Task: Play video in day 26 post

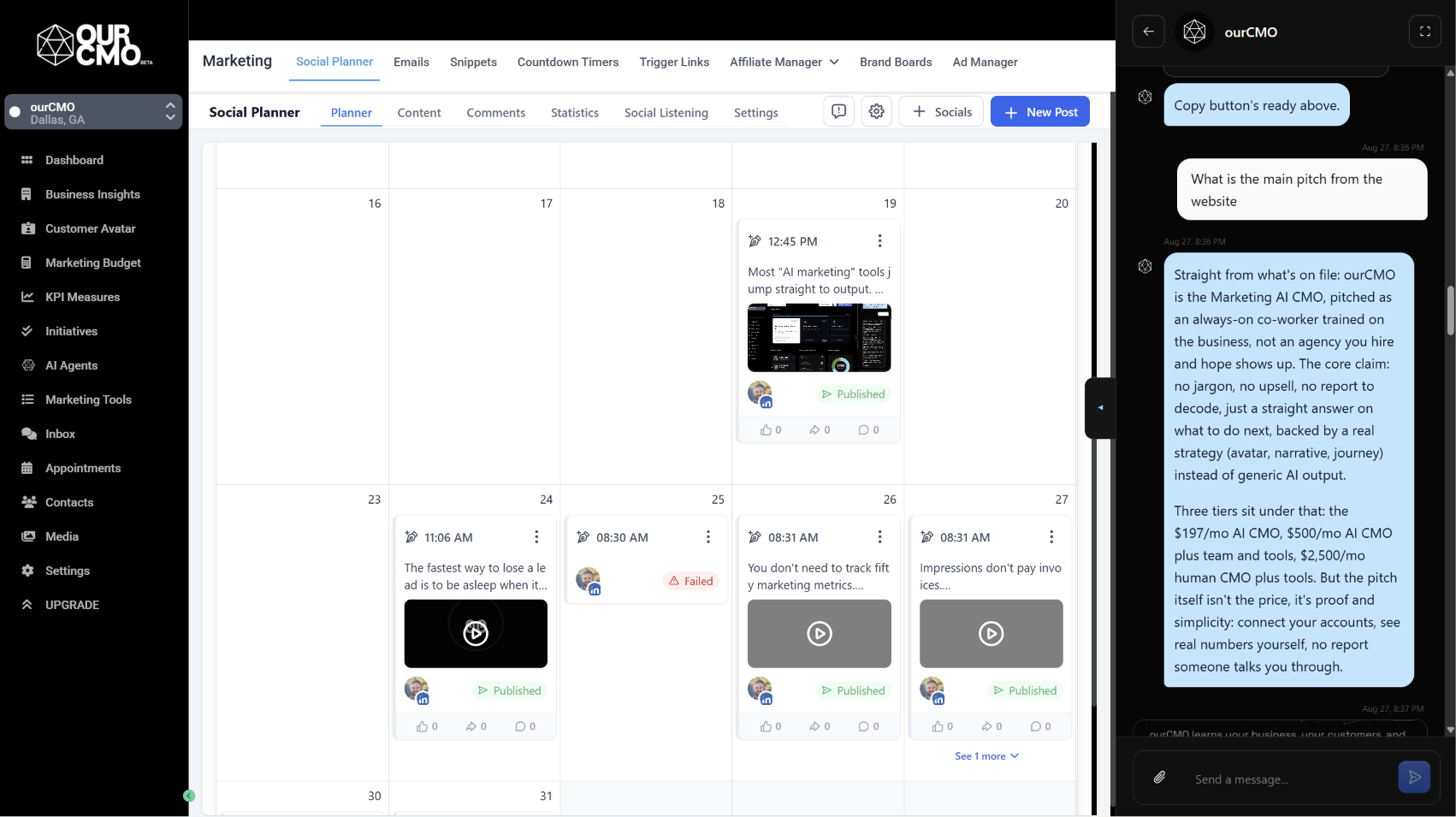Action: [820, 633]
